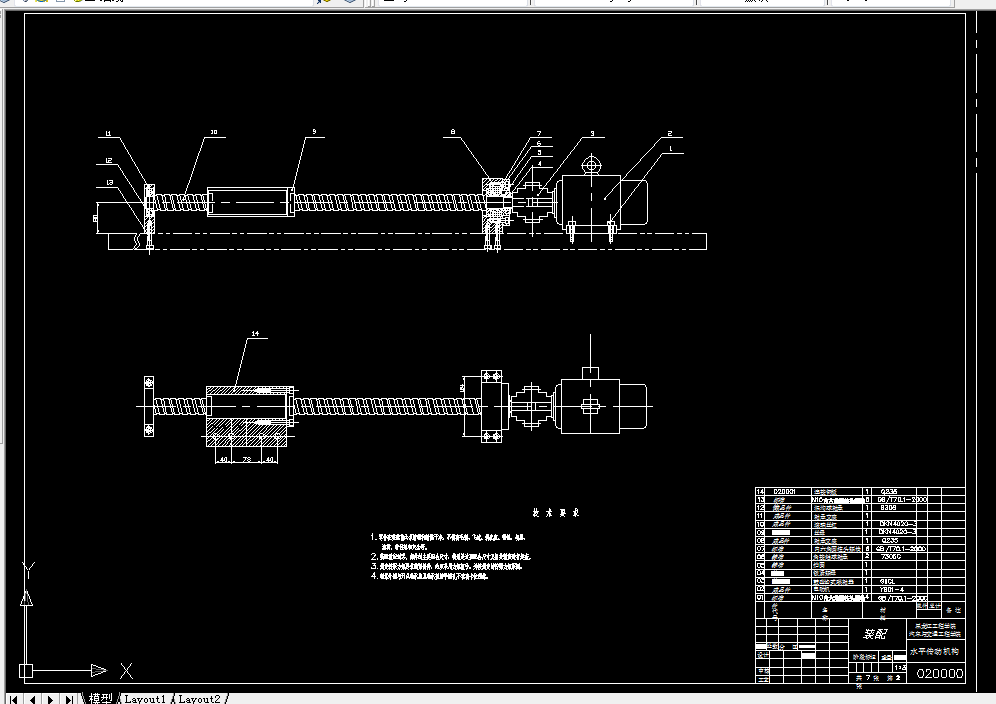Select balloon number 10 leader label
This screenshot has width=996, height=704.
(214, 132)
